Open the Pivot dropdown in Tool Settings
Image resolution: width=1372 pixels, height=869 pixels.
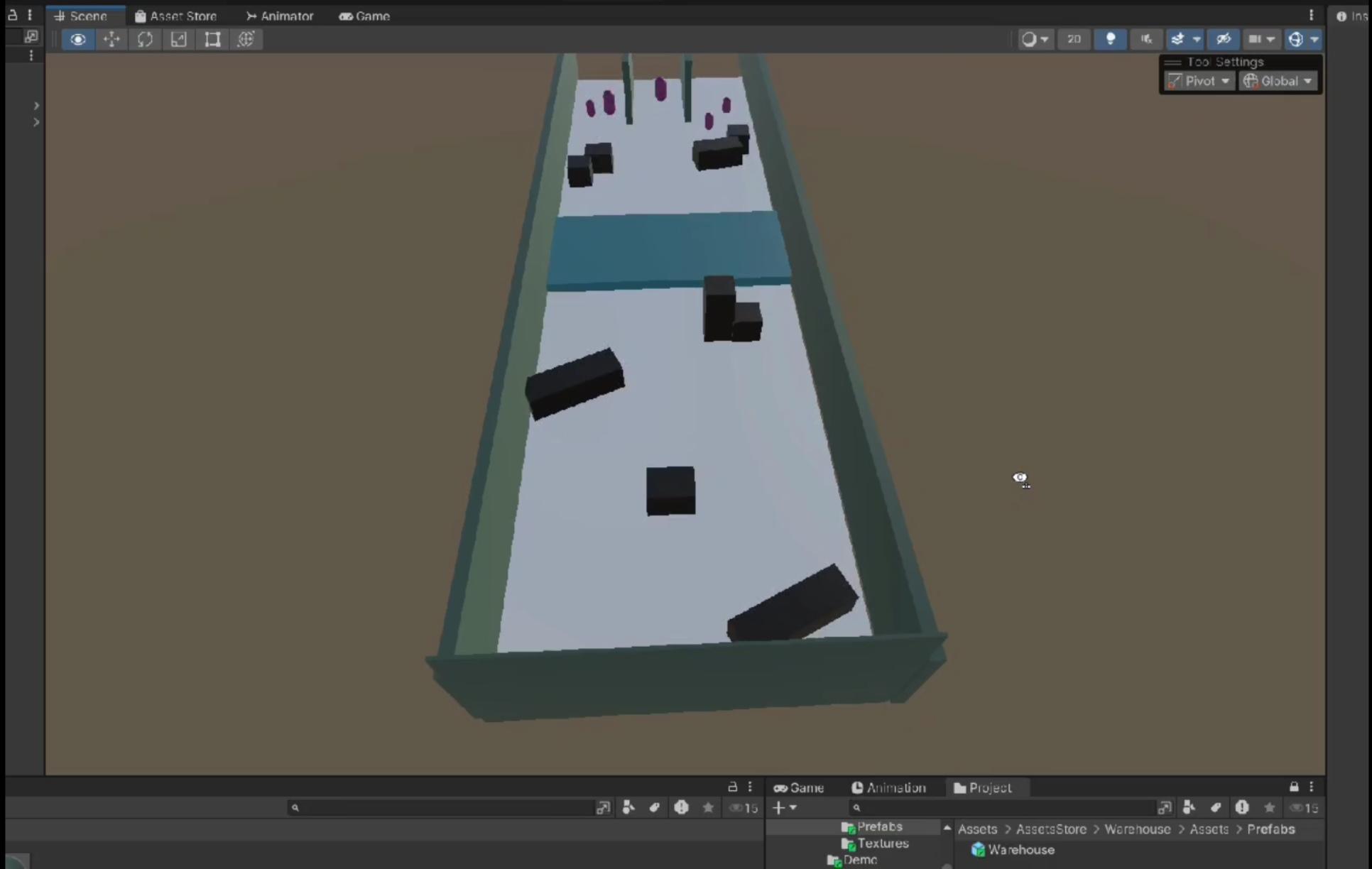pyautogui.click(x=1199, y=81)
